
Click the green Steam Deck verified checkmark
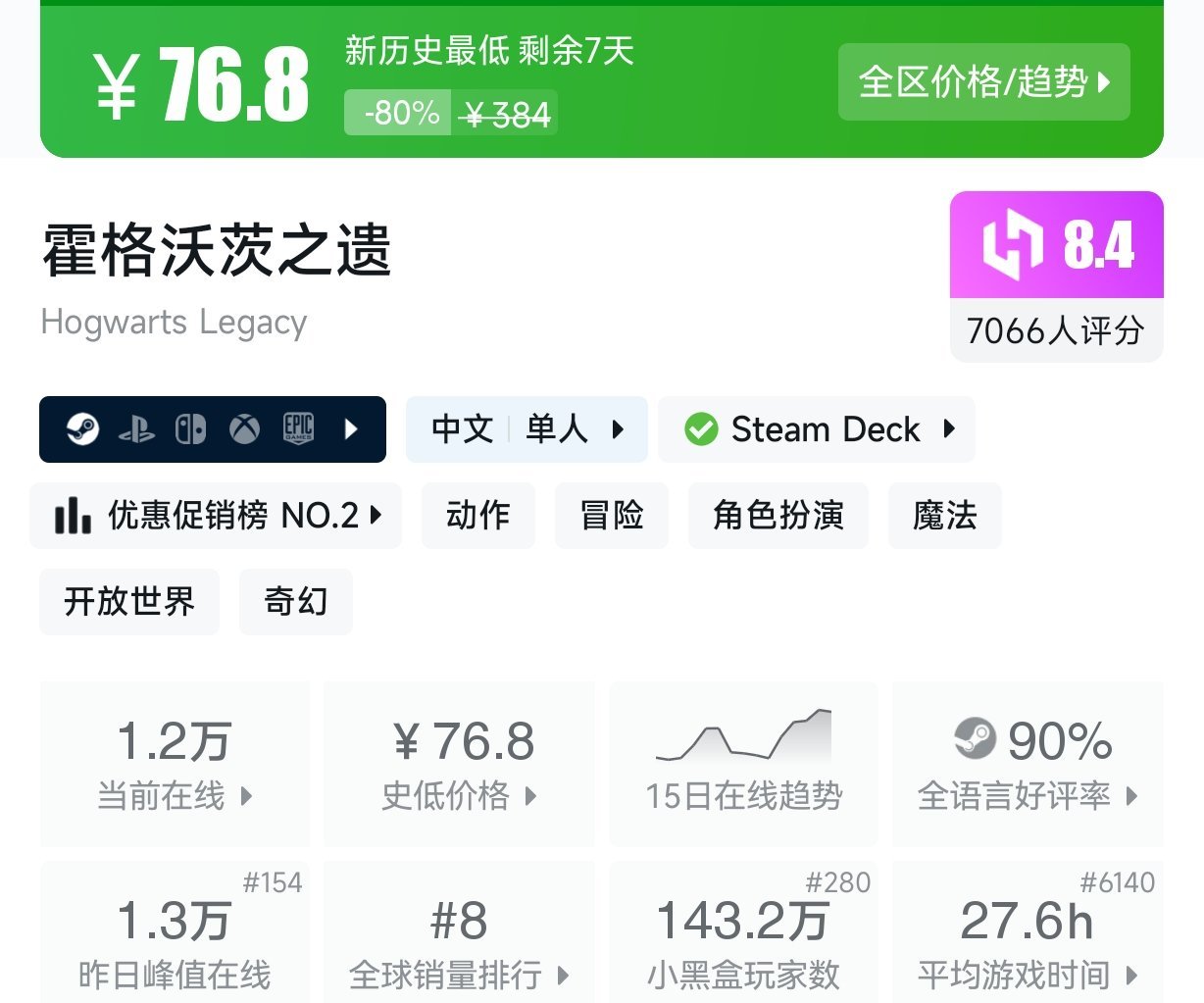point(701,429)
